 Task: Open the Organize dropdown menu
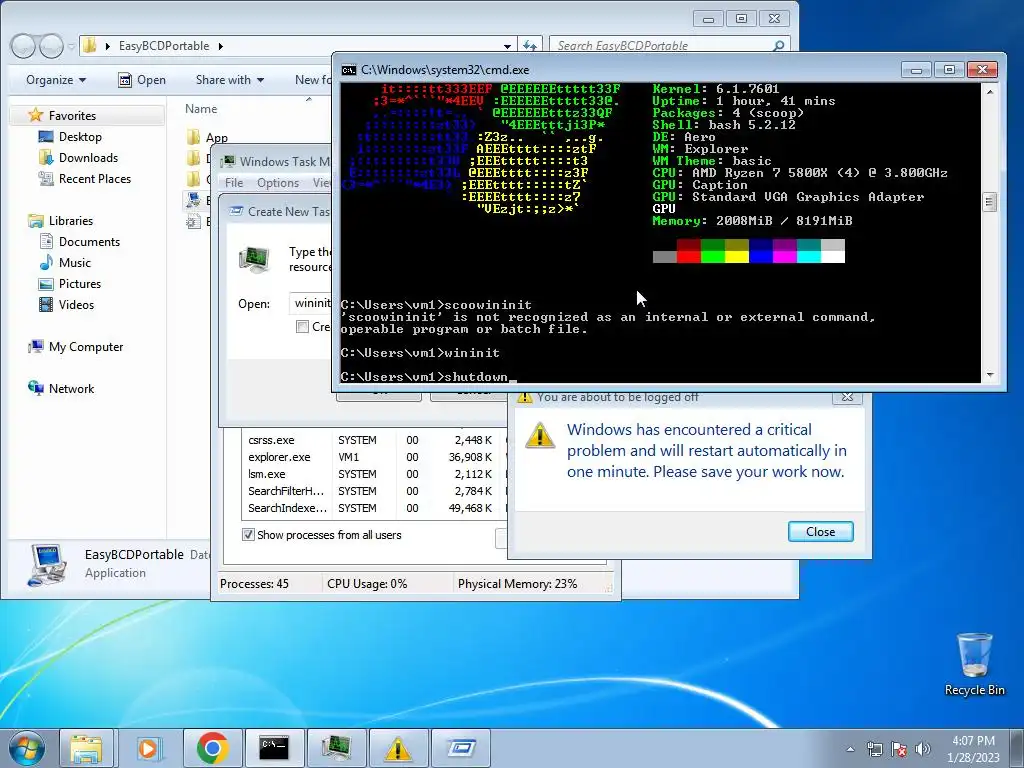(x=56, y=80)
